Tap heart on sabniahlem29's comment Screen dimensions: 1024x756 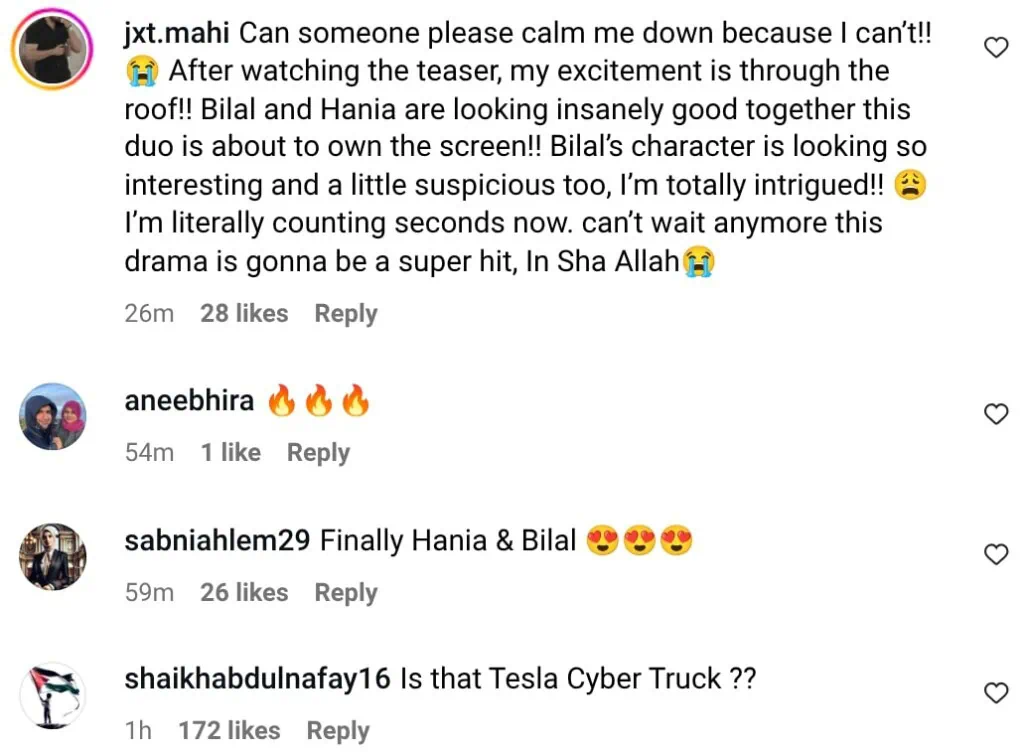(996, 554)
